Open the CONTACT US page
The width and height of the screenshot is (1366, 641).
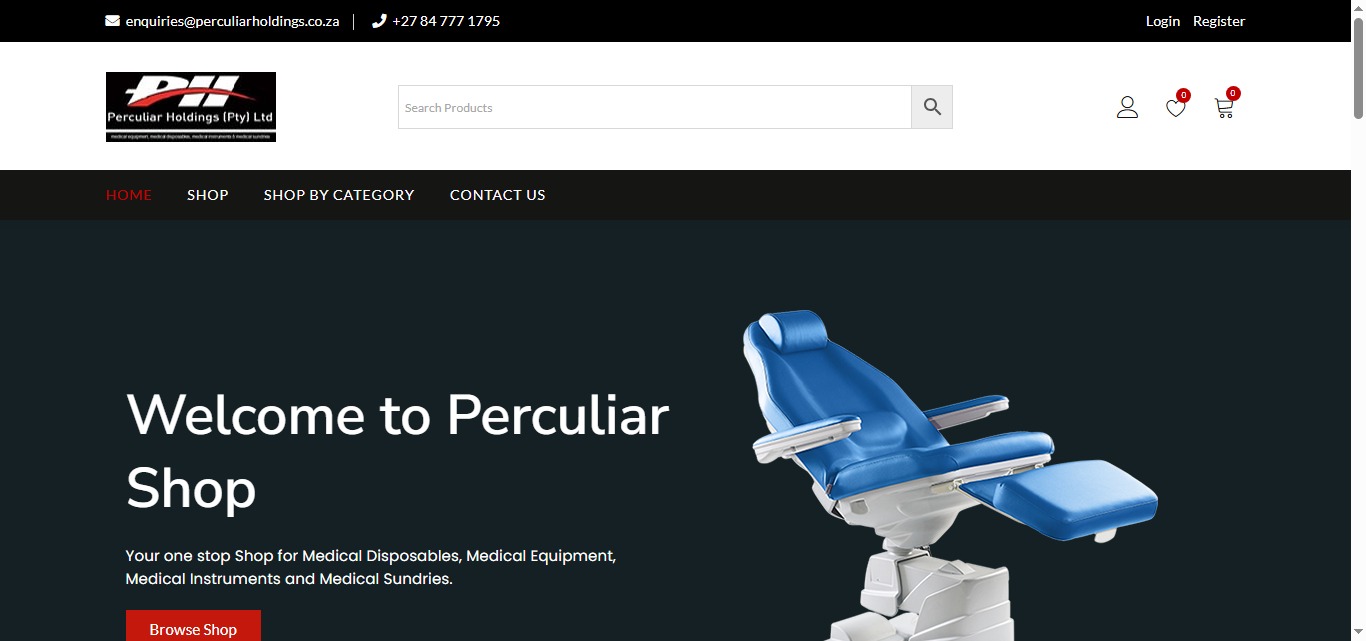[498, 195]
